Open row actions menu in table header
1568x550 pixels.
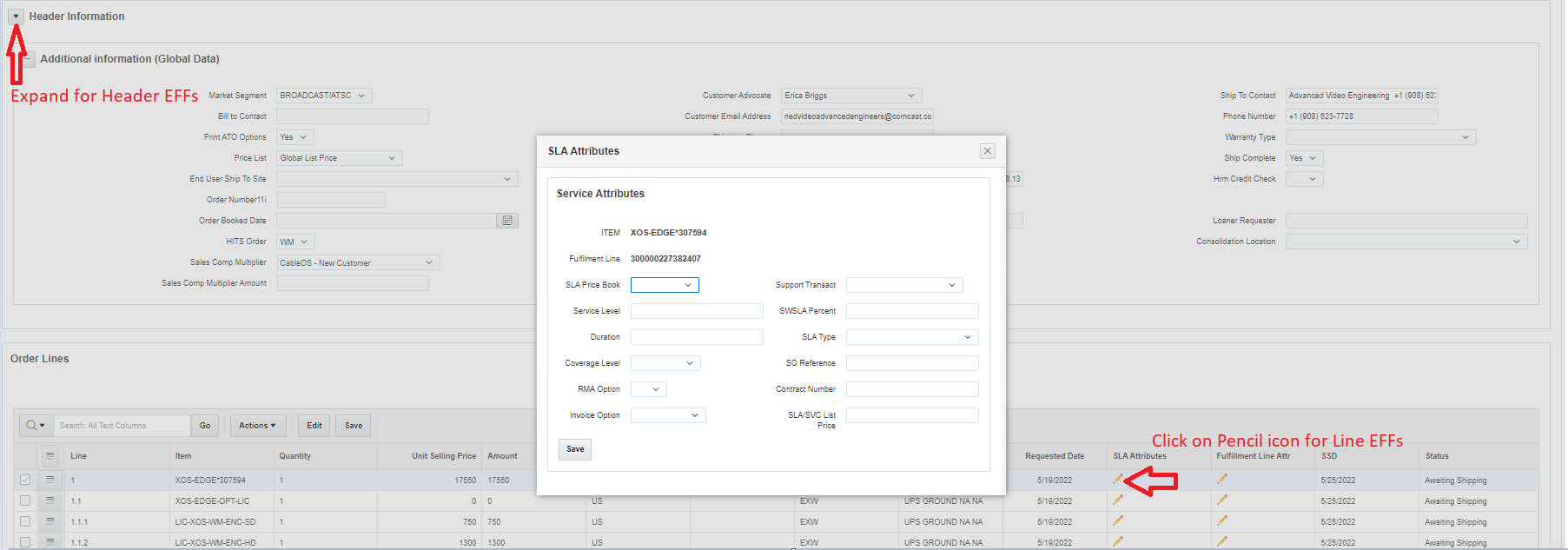(50, 455)
